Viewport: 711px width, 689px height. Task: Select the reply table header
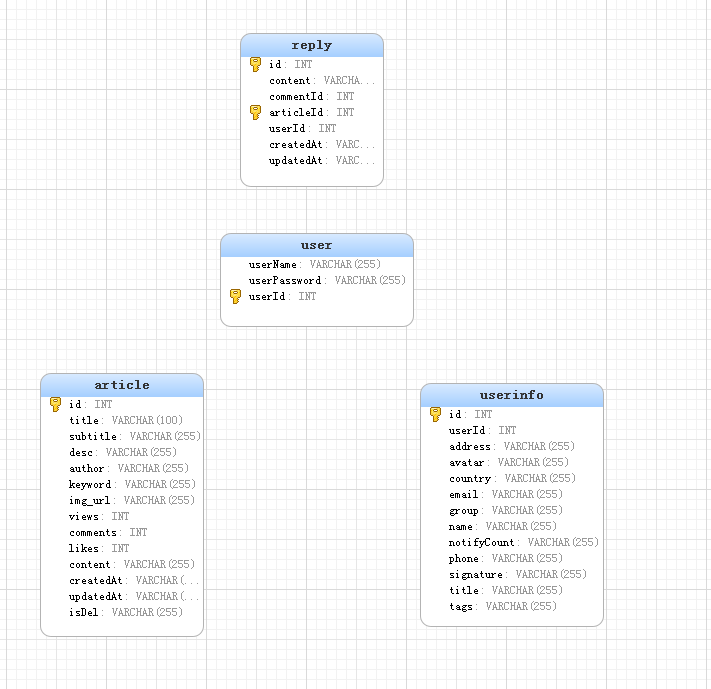312,45
